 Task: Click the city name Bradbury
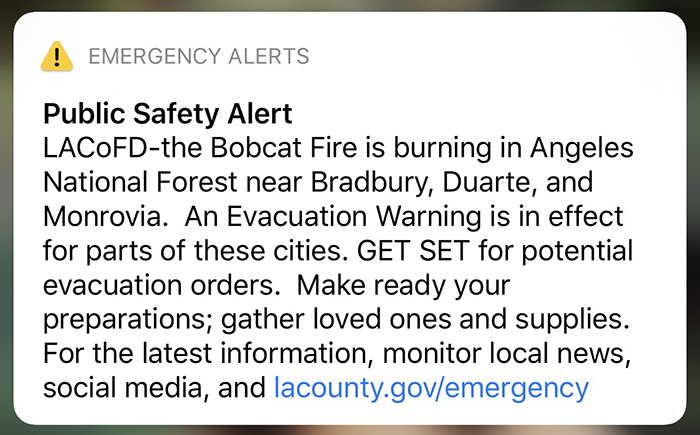[x=369, y=184]
